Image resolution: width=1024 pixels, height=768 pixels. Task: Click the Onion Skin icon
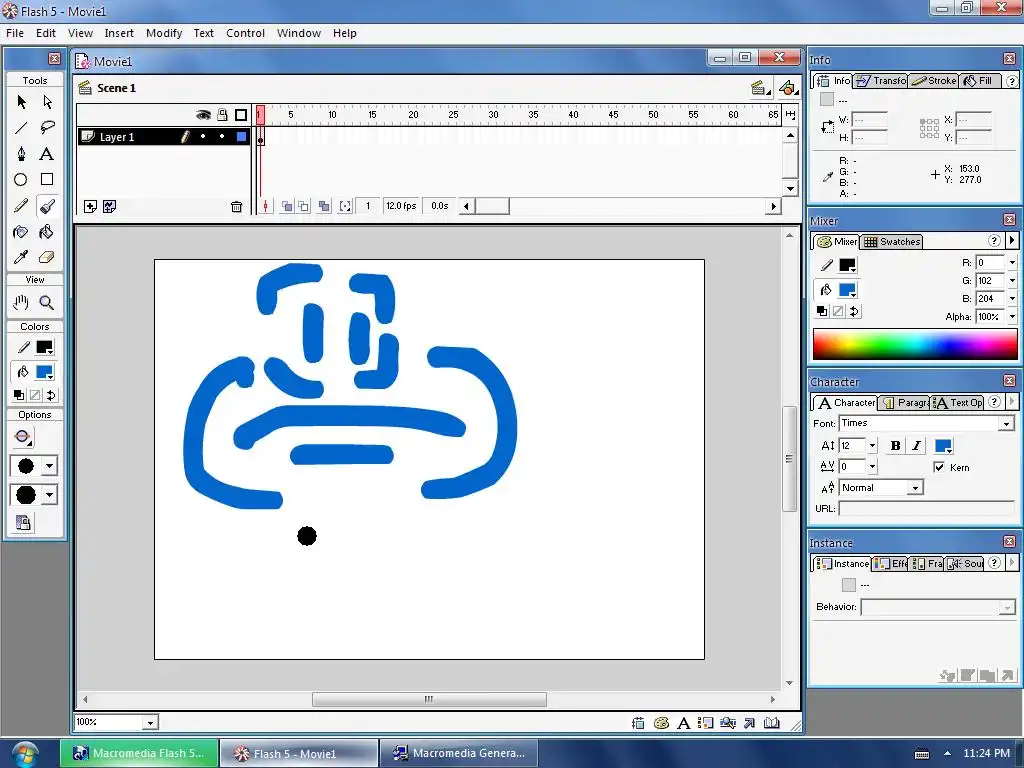[287, 206]
